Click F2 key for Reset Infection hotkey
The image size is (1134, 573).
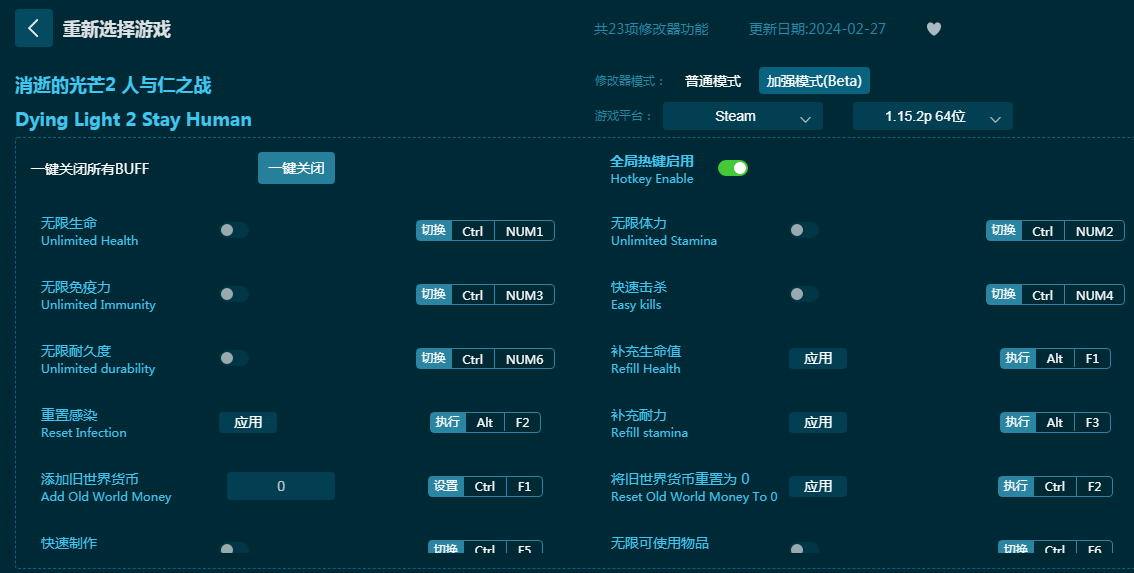[522, 423]
